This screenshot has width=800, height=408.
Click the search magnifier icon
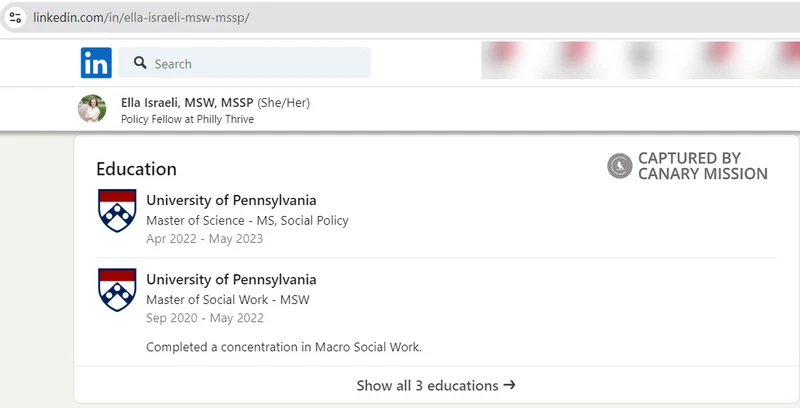click(140, 63)
